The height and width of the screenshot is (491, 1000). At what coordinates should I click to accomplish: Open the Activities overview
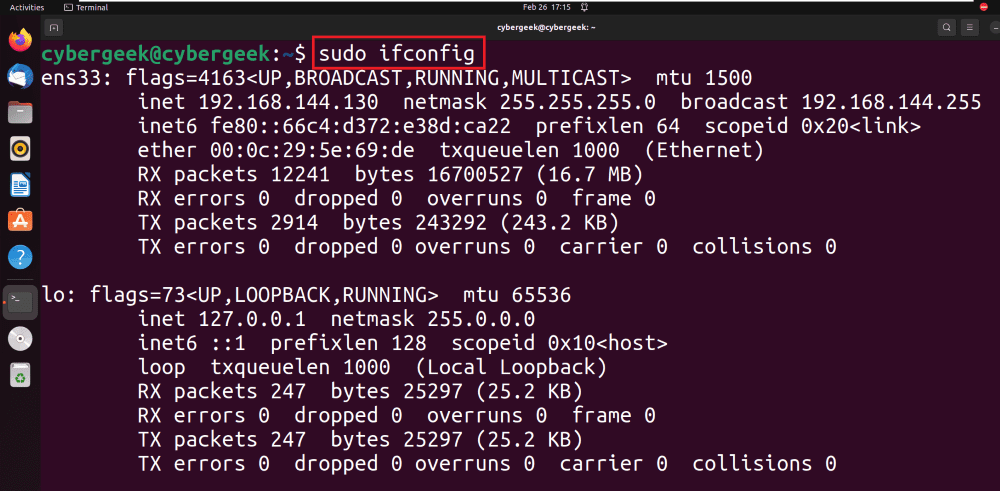pos(27,7)
